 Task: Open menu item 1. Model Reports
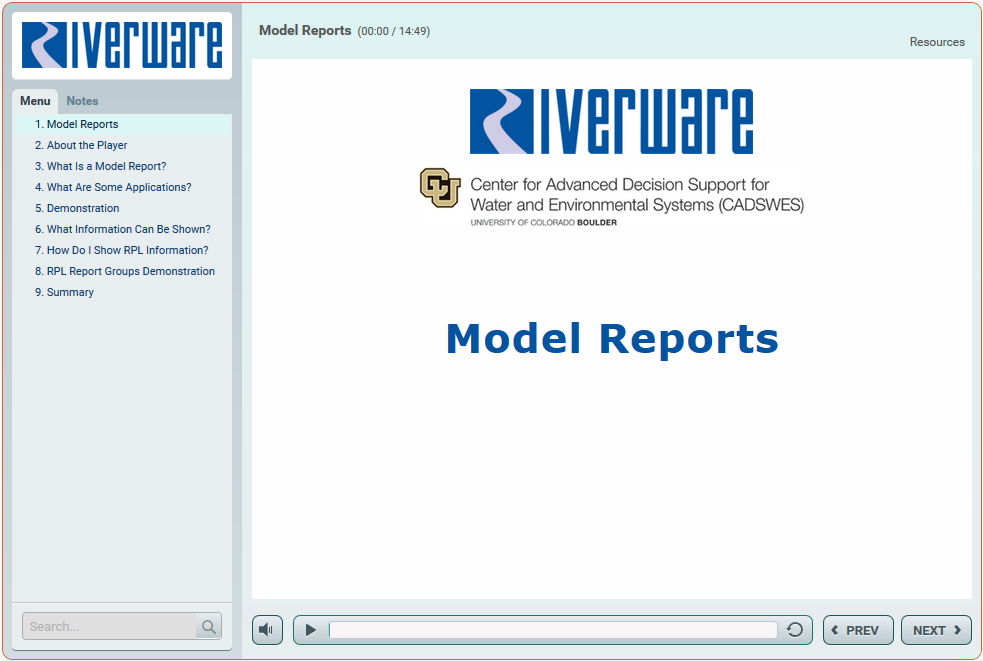(122, 124)
